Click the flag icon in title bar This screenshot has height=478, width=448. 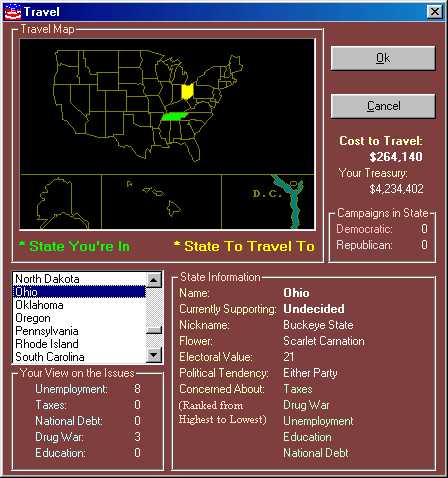pos(13,12)
